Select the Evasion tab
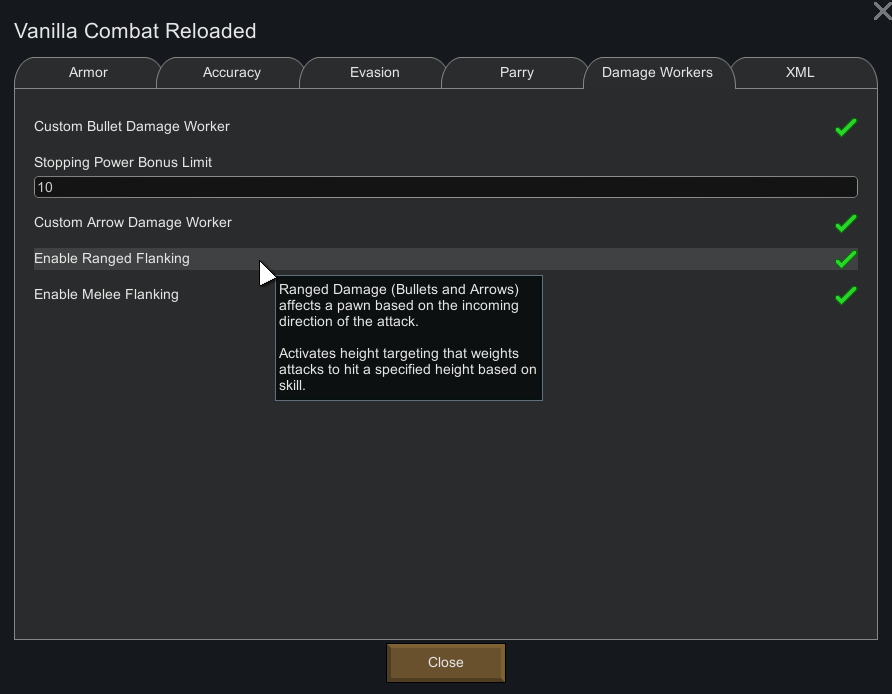 [374, 73]
